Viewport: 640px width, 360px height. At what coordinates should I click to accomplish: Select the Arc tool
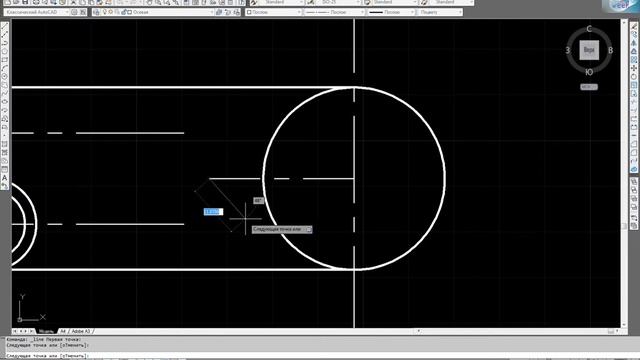pos(4,68)
